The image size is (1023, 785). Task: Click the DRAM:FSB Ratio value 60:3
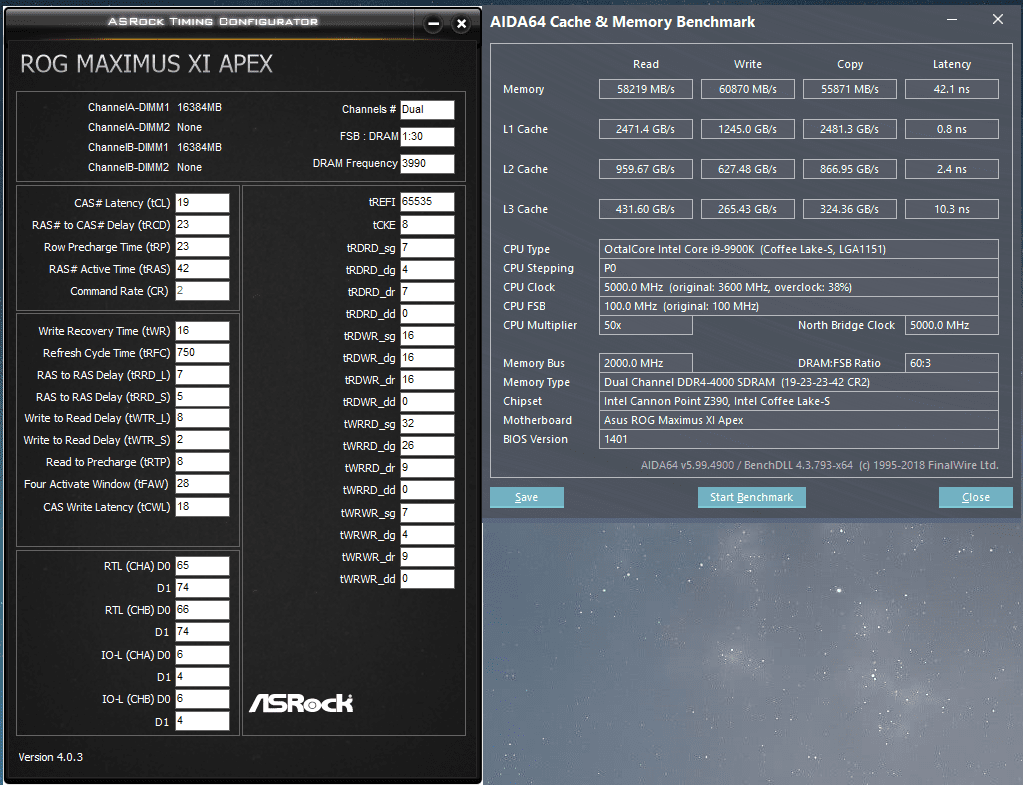tap(952, 363)
